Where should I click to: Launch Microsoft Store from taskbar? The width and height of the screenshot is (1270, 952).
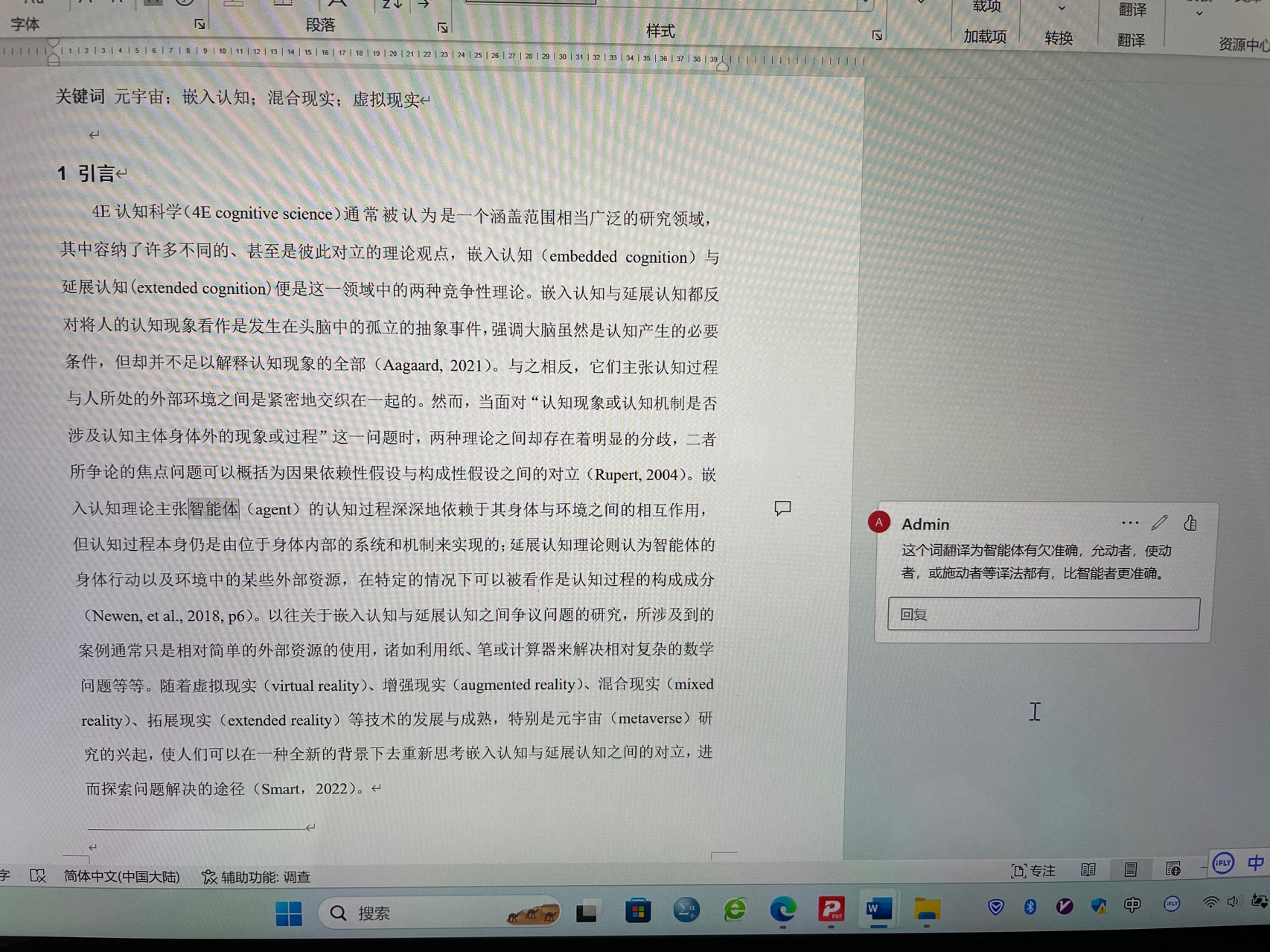pos(637,910)
